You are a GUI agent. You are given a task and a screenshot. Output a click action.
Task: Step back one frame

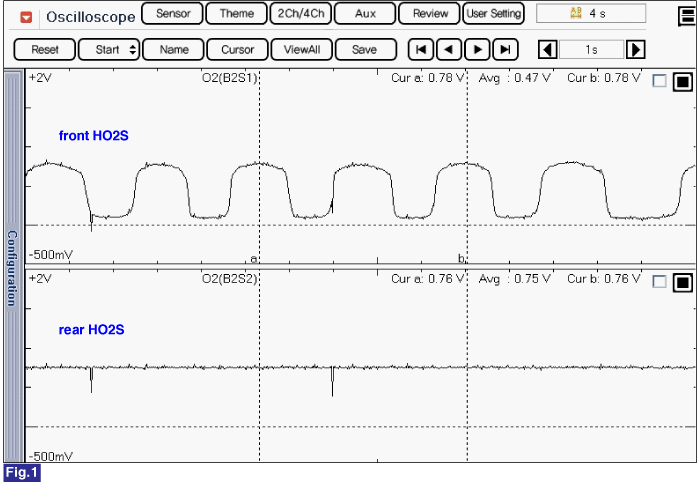tap(449, 50)
